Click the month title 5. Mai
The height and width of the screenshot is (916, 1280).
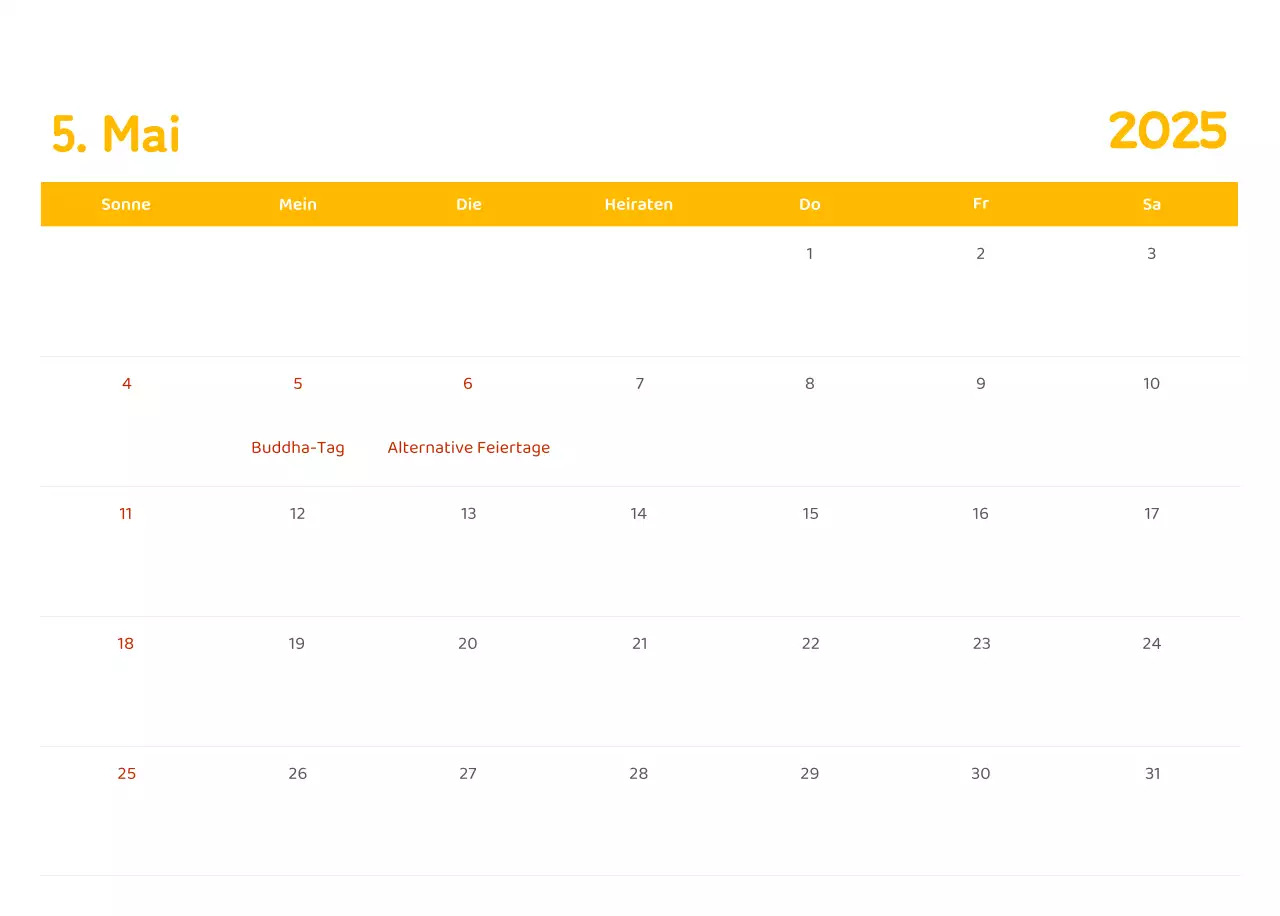click(115, 133)
